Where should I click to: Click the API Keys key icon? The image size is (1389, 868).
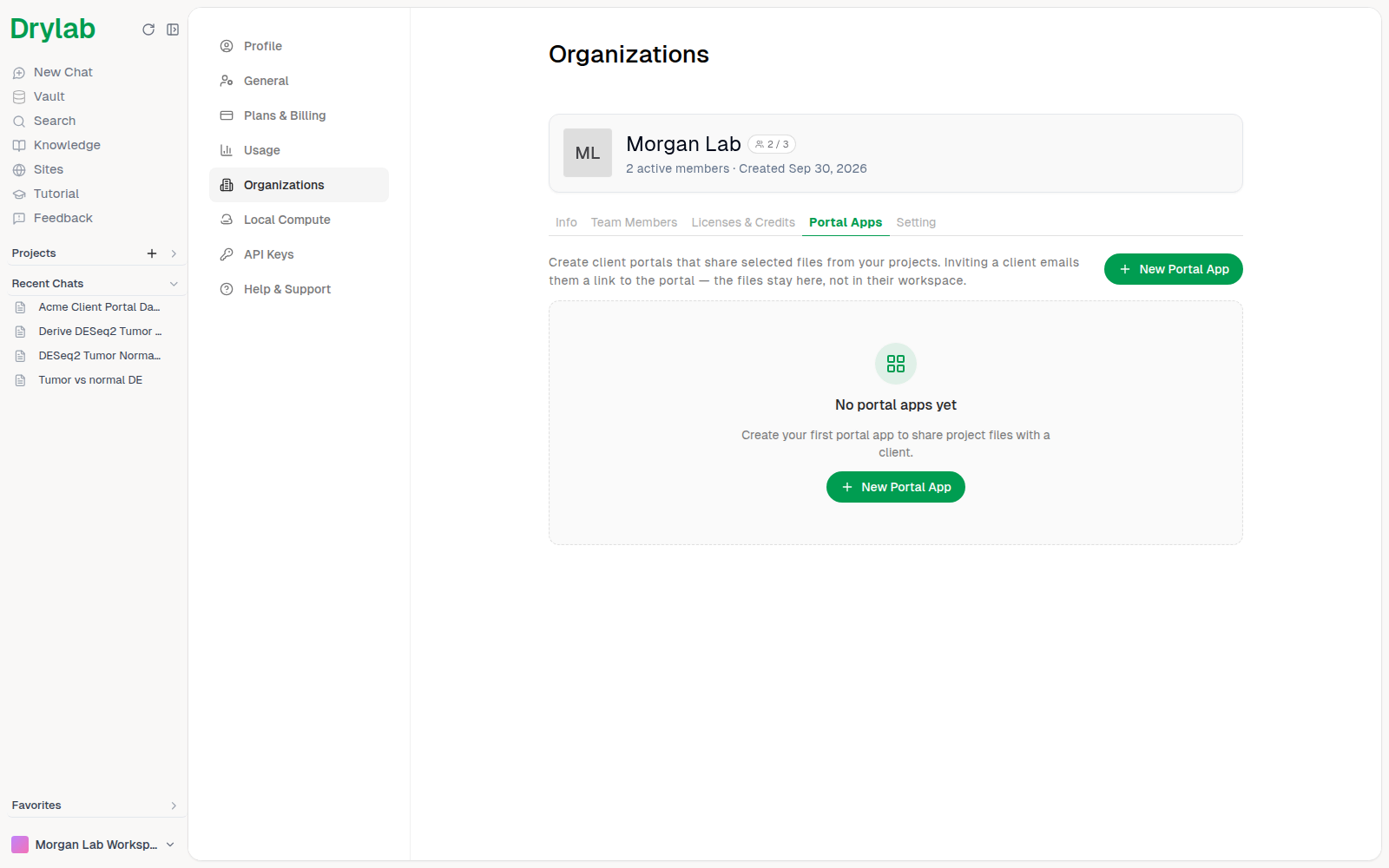click(x=227, y=254)
